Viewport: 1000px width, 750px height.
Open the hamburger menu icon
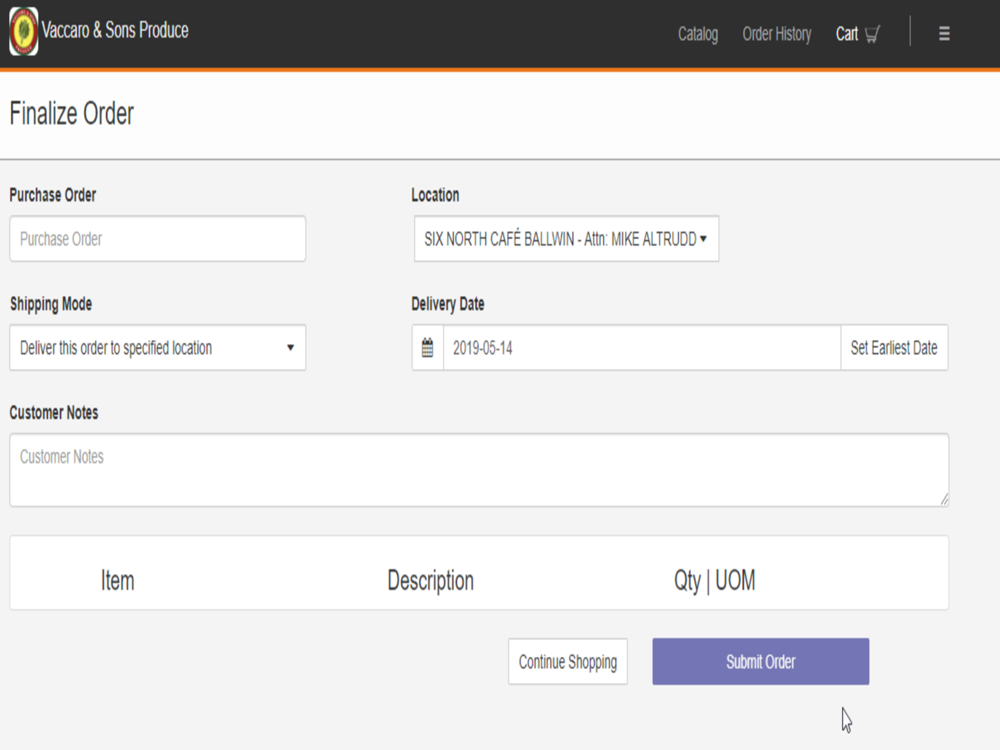[944, 34]
